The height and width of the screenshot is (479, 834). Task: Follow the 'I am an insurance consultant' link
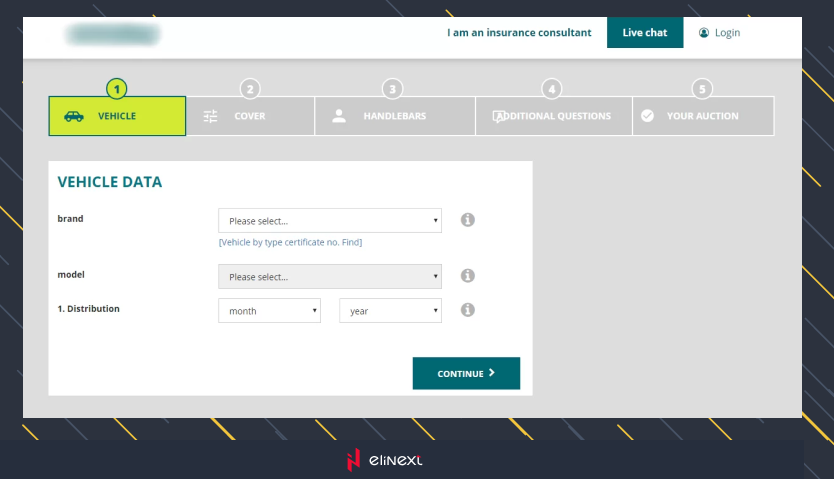(519, 33)
